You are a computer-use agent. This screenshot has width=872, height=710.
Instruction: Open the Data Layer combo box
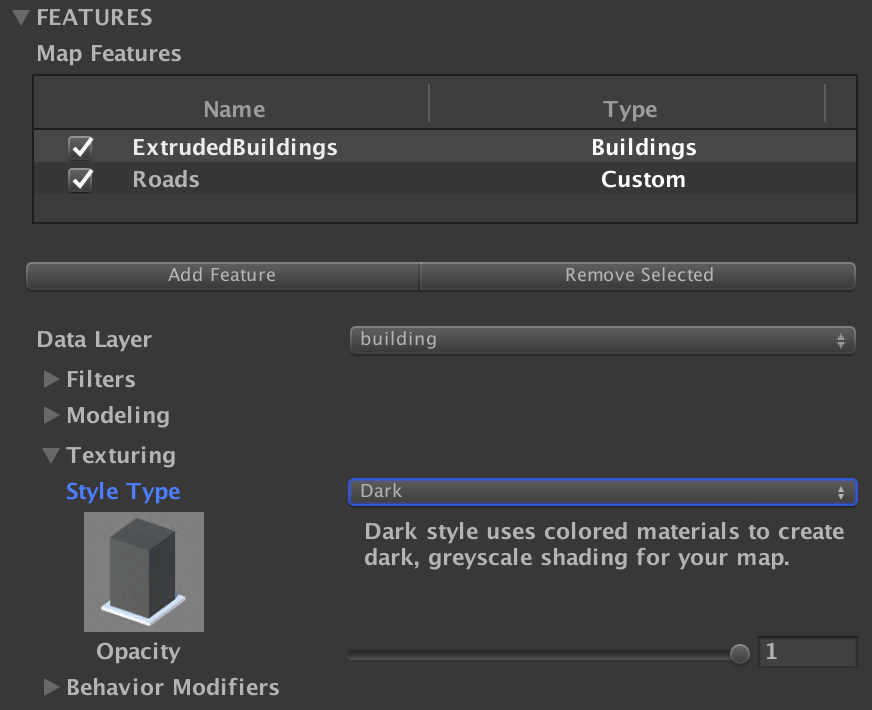pos(600,340)
